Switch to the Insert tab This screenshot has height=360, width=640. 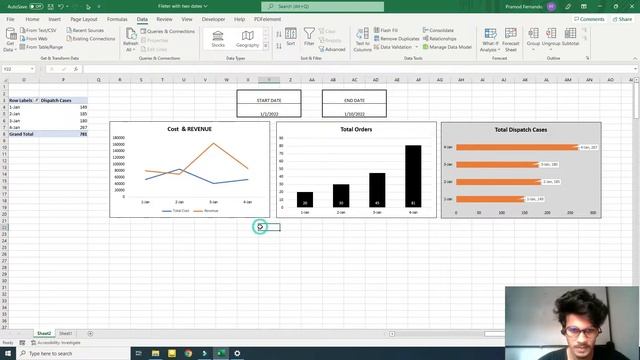click(x=54, y=19)
